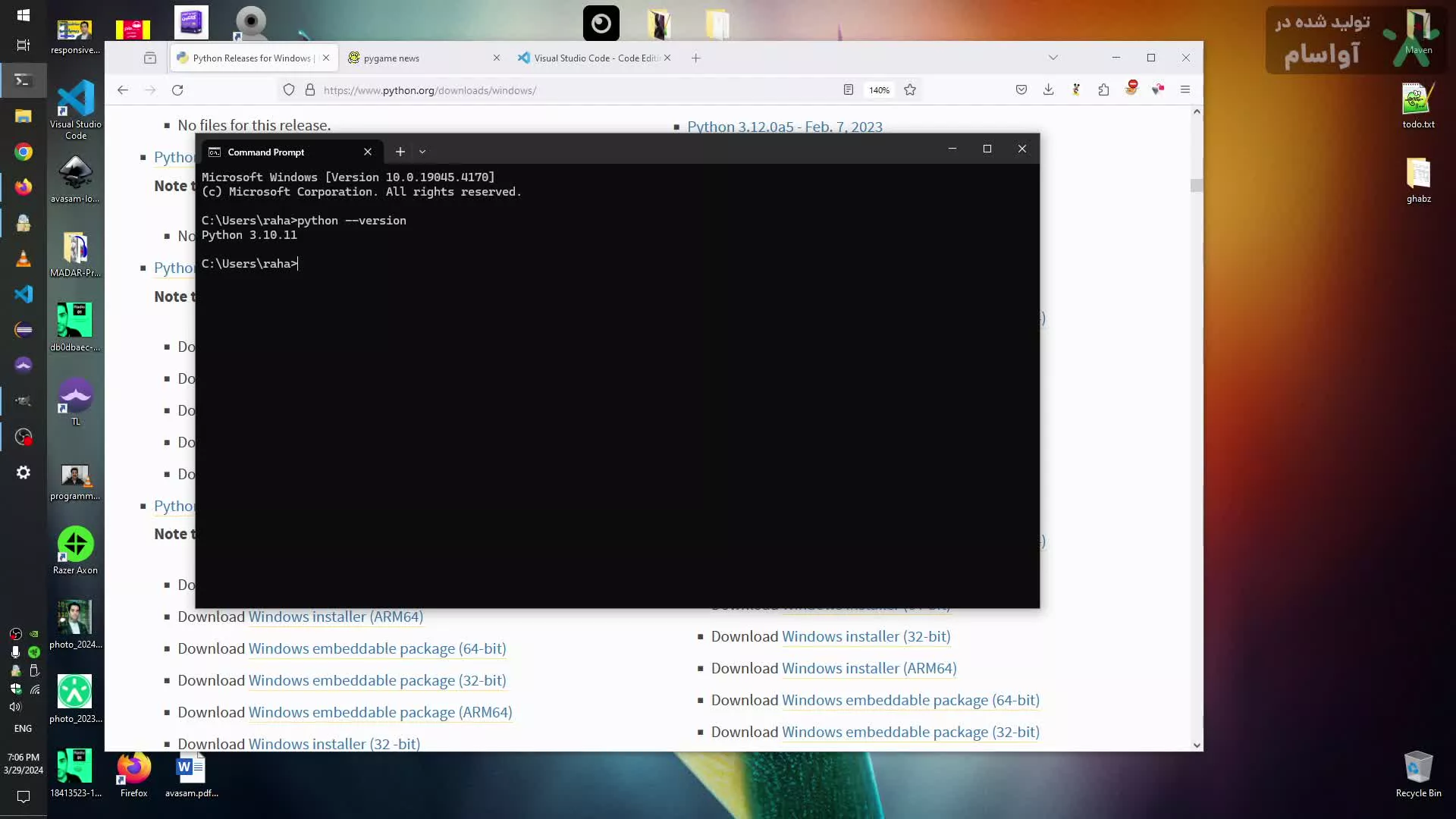This screenshot has width=1456, height=819.
Task: Select the todo.txt desktop file
Action: 1418,106
